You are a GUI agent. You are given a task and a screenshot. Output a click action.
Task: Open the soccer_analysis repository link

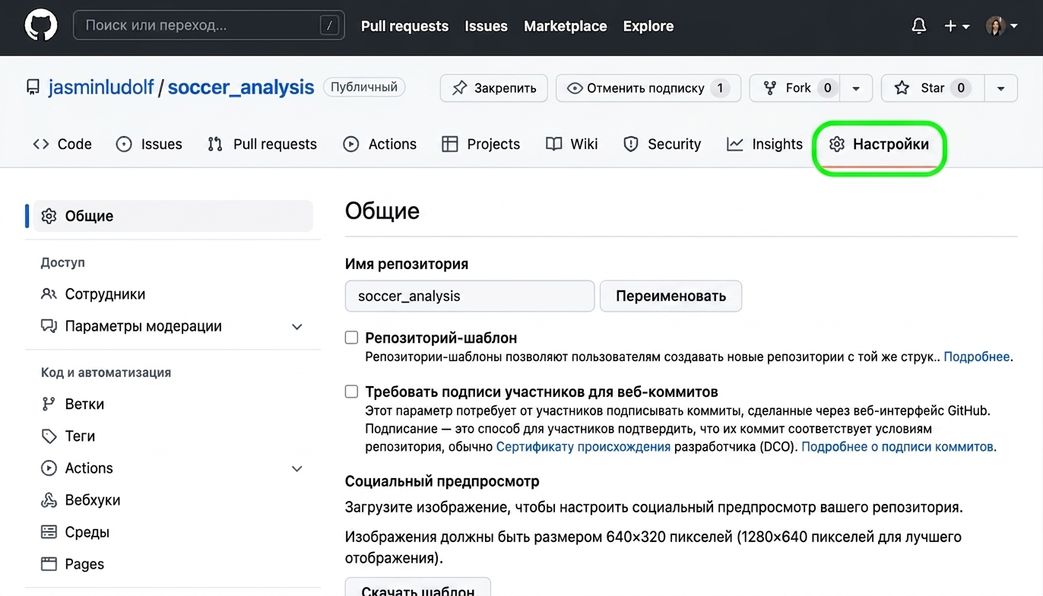pos(241,87)
